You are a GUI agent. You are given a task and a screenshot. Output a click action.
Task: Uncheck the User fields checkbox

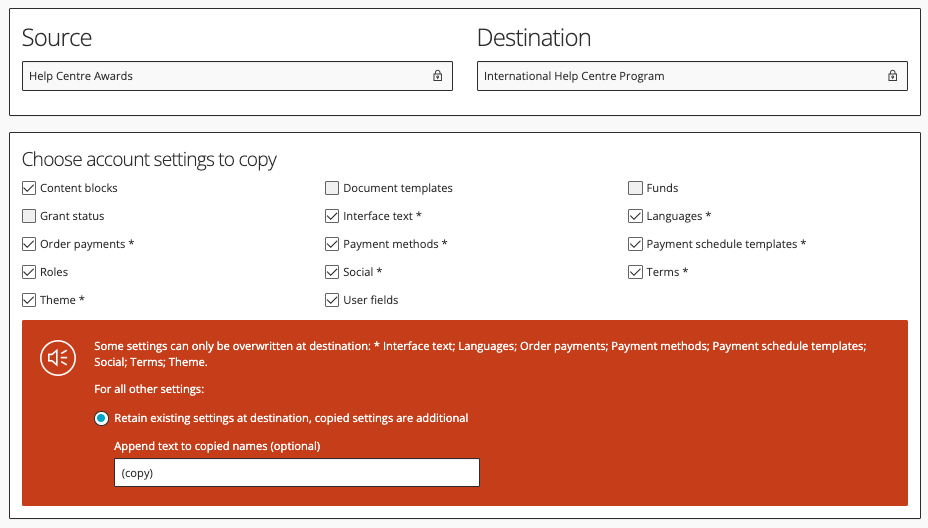pos(332,300)
